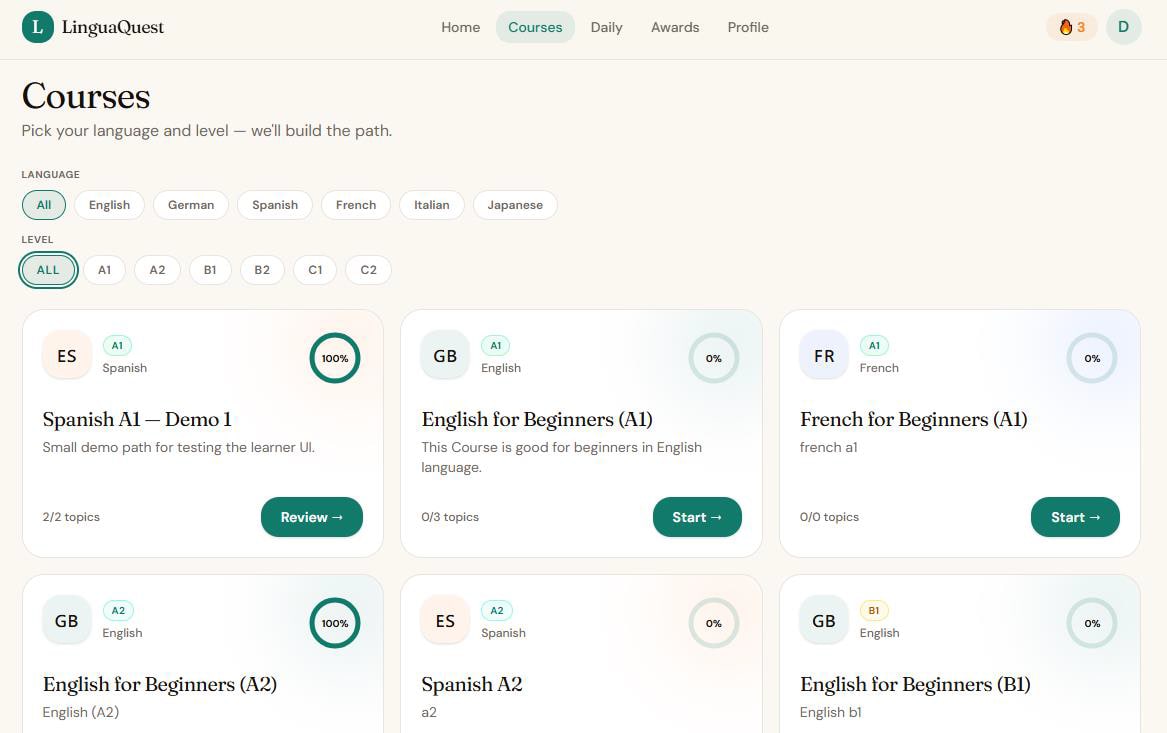Click 0% progress ring on English B1 card
1167x733 pixels.
click(x=1092, y=623)
